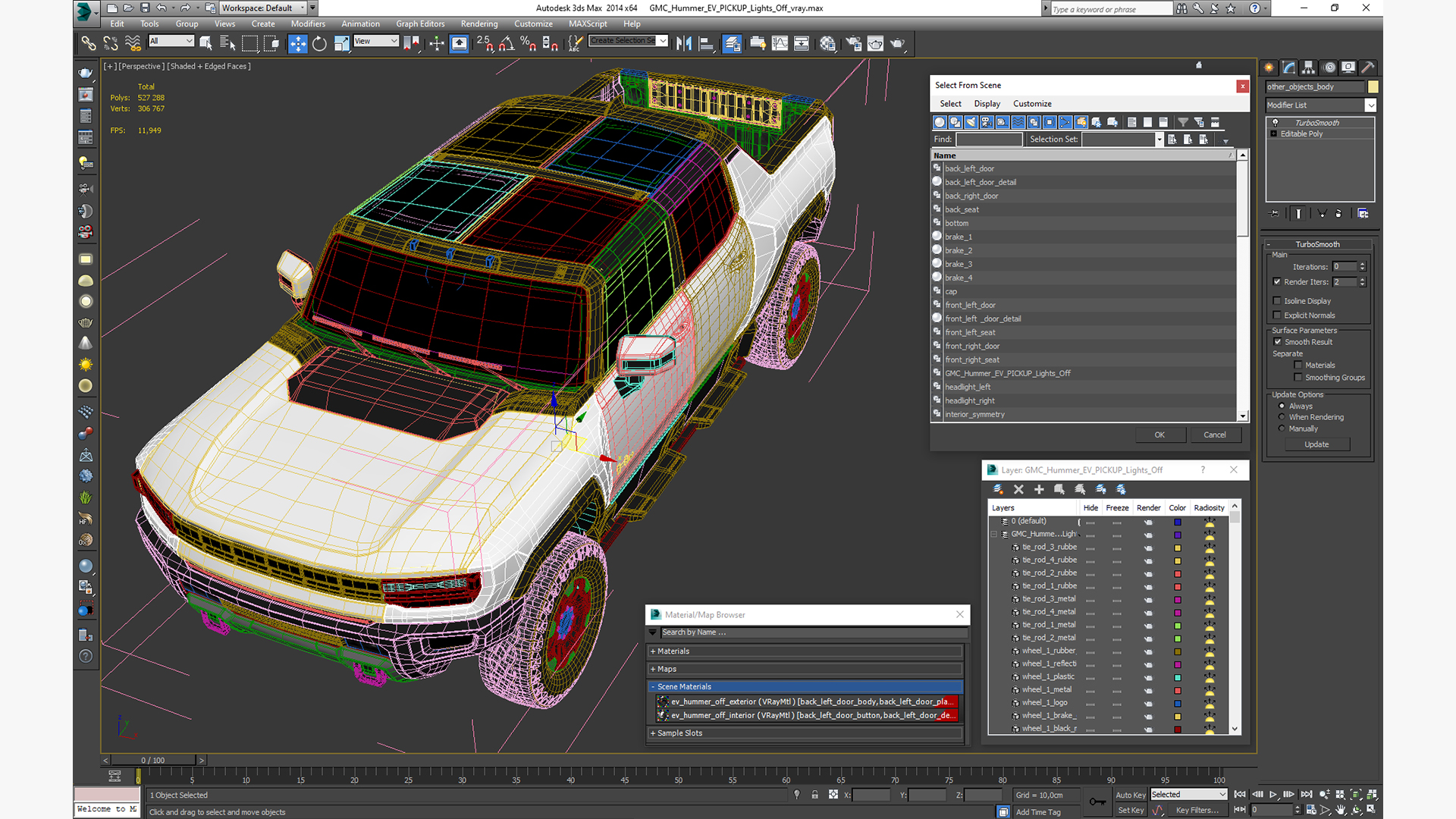1456x819 pixels.
Task: Open Display menu in Select From Scene
Action: tap(987, 104)
